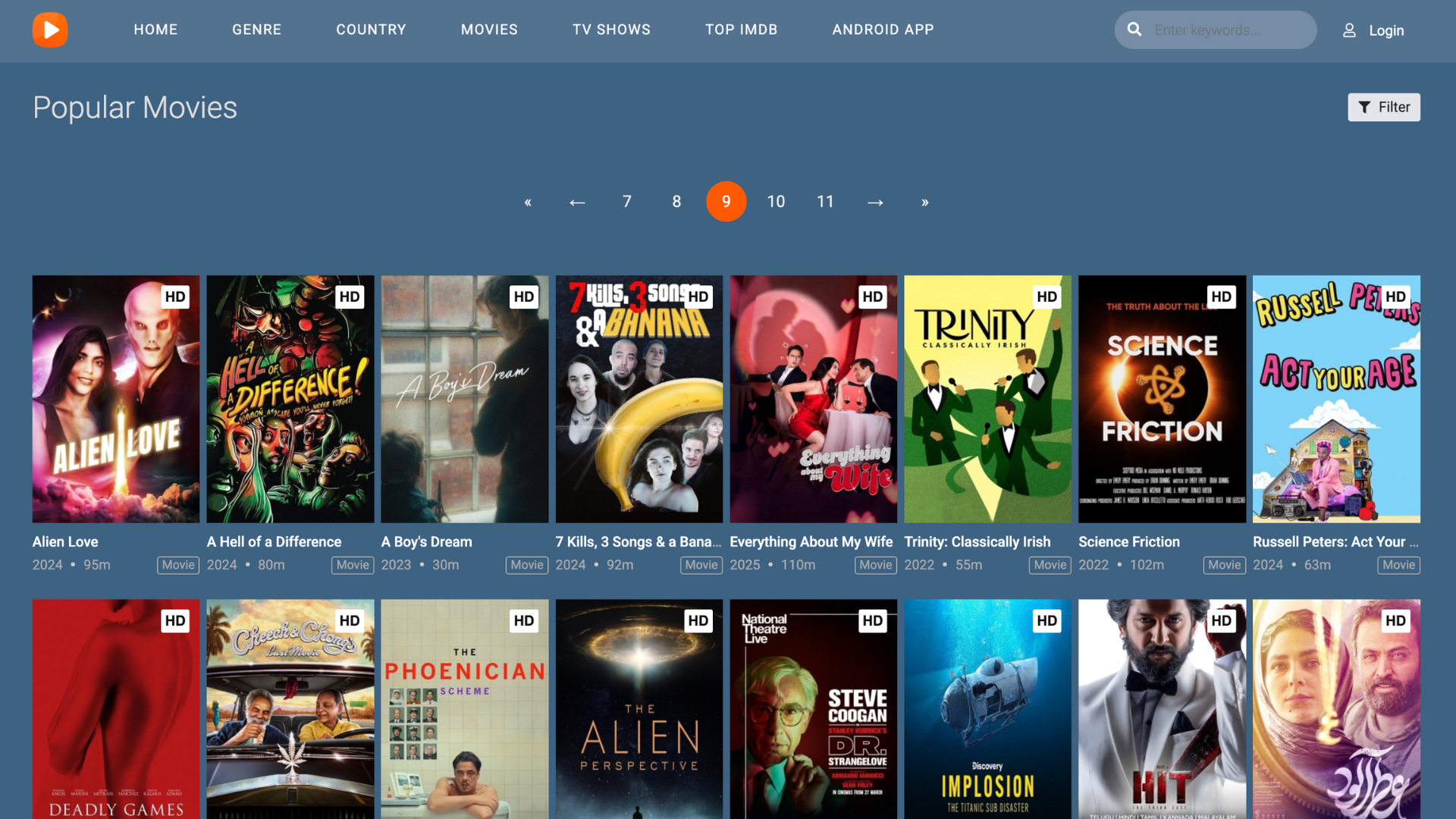Open Trinity: Classically Irish title link
This screenshot has width=1456, height=819.
click(x=977, y=541)
